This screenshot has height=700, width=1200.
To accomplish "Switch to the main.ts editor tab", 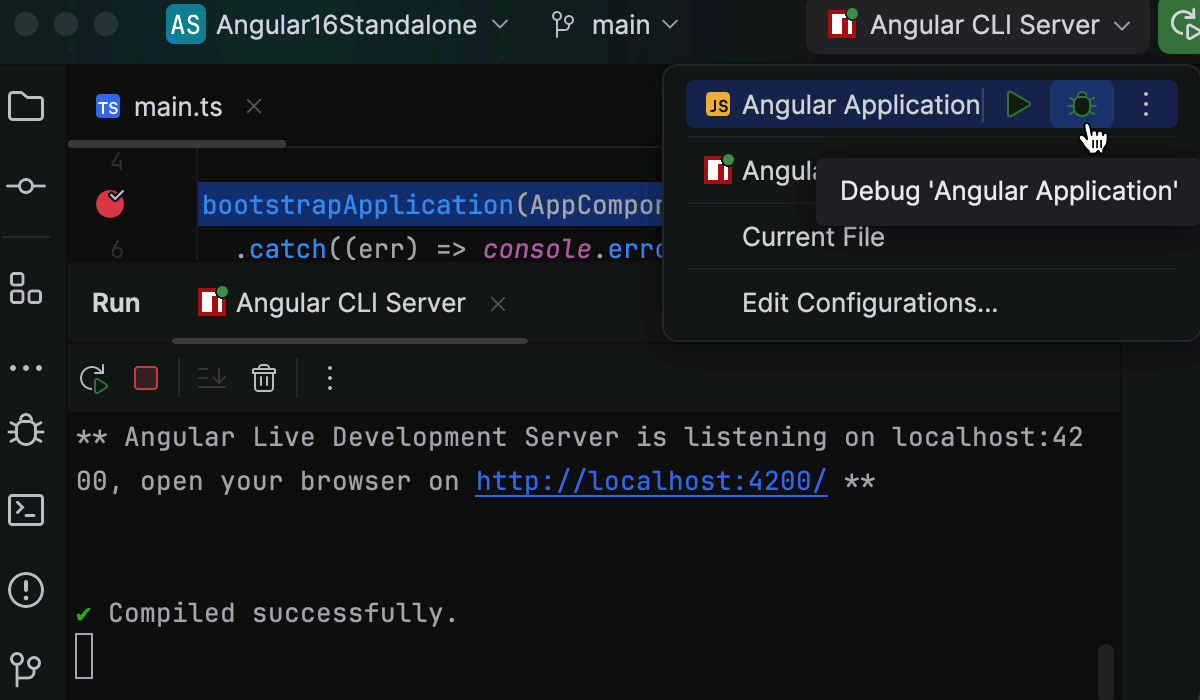I will tap(176, 106).
